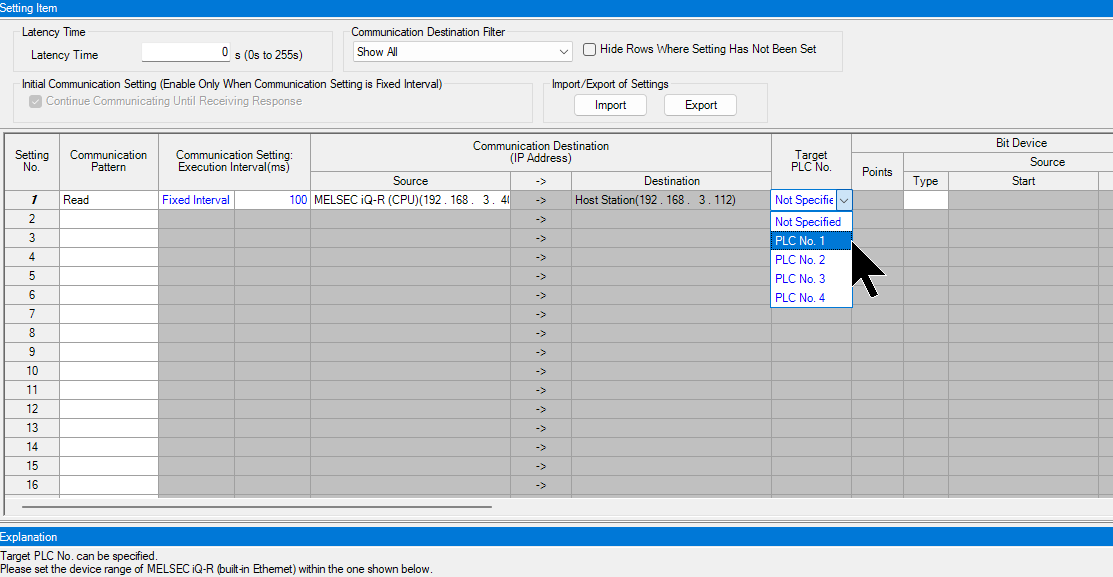This screenshot has height=577, width=1113.
Task: Edit the execution interval value 100
Action: click(x=273, y=200)
